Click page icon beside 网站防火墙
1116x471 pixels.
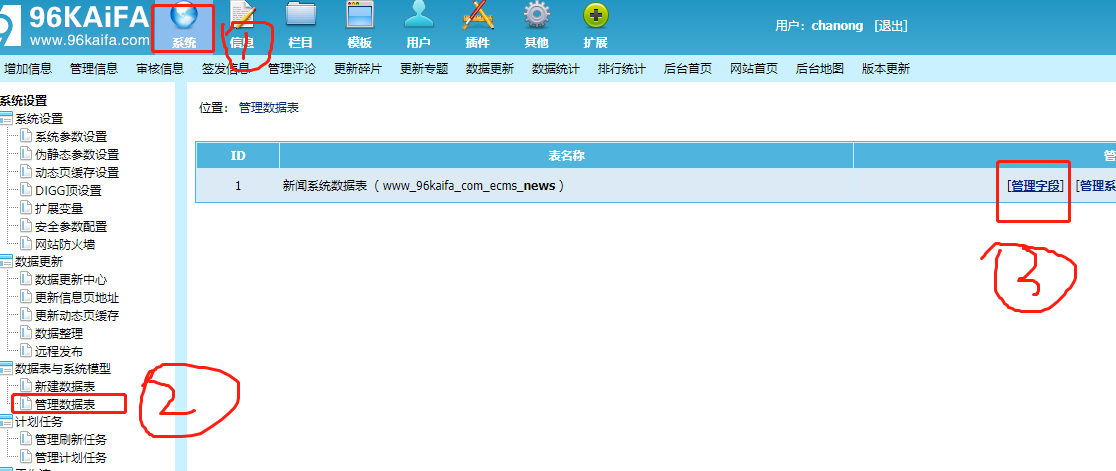(x=26, y=244)
